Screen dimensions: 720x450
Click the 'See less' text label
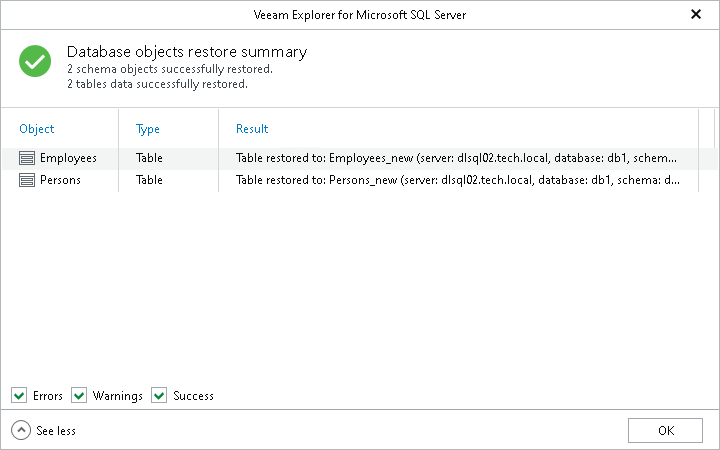[56, 431]
